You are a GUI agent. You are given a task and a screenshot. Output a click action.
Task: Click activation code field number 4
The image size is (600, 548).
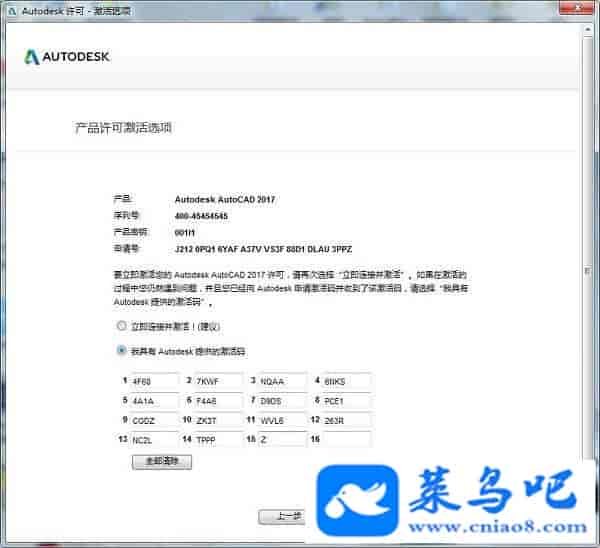click(347, 381)
